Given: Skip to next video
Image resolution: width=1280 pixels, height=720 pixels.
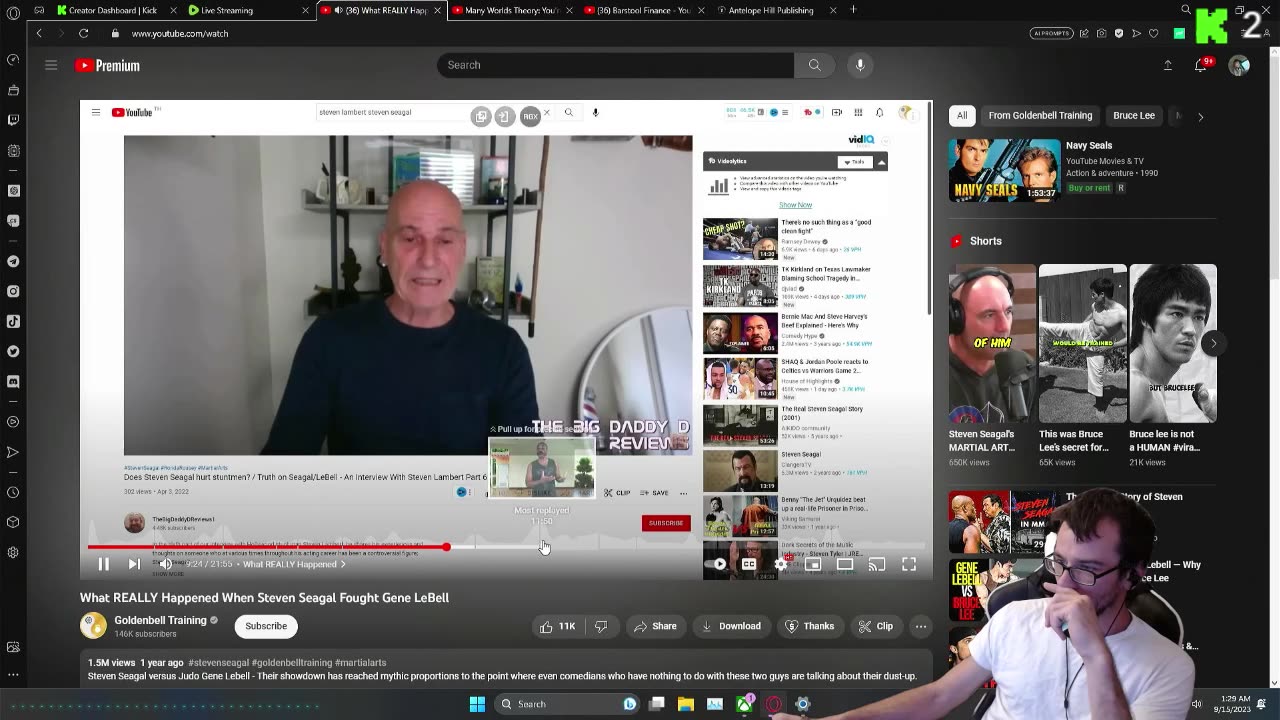Looking at the screenshot, I should click(x=134, y=564).
